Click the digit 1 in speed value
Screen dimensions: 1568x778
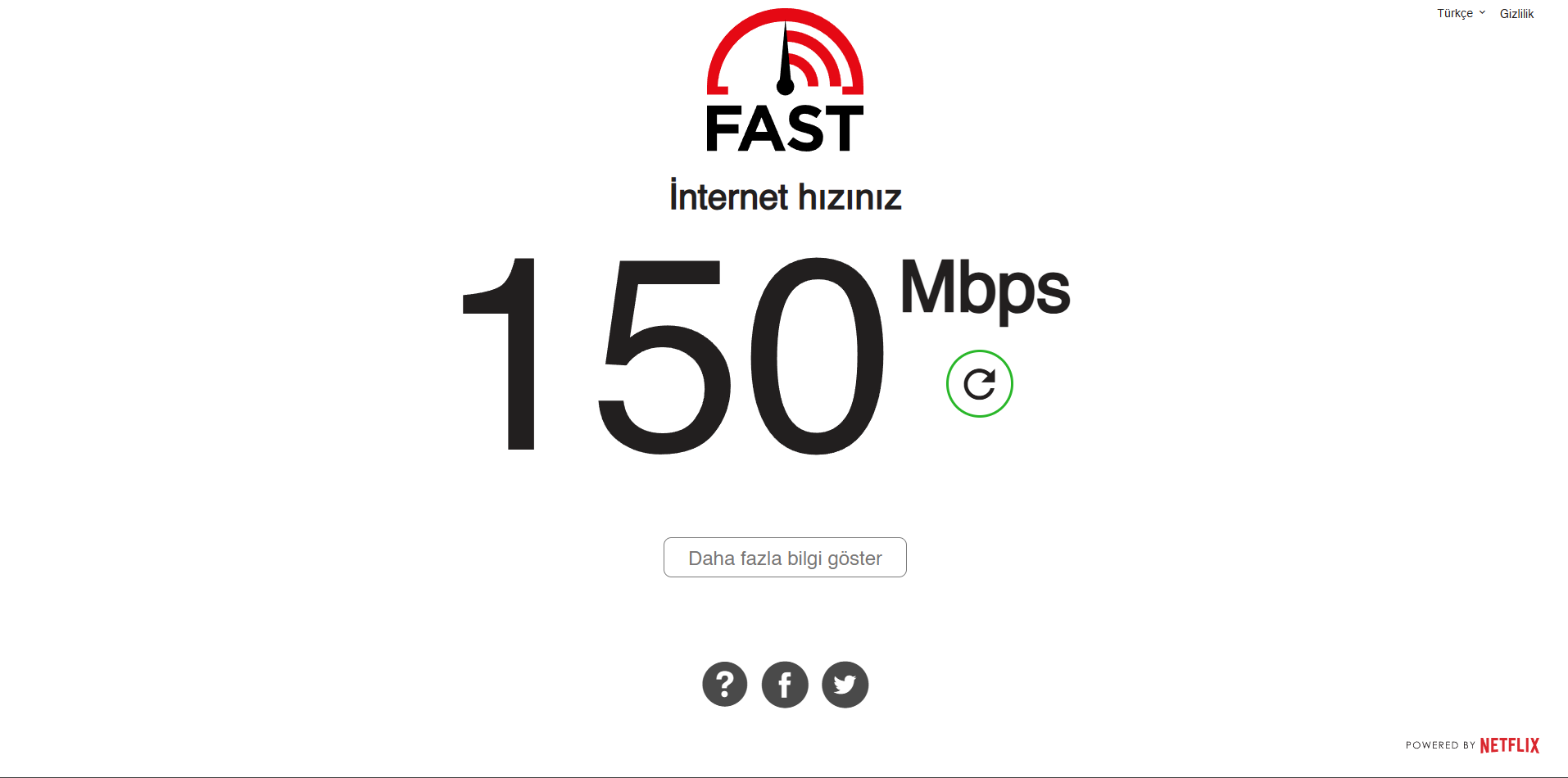pos(500,354)
